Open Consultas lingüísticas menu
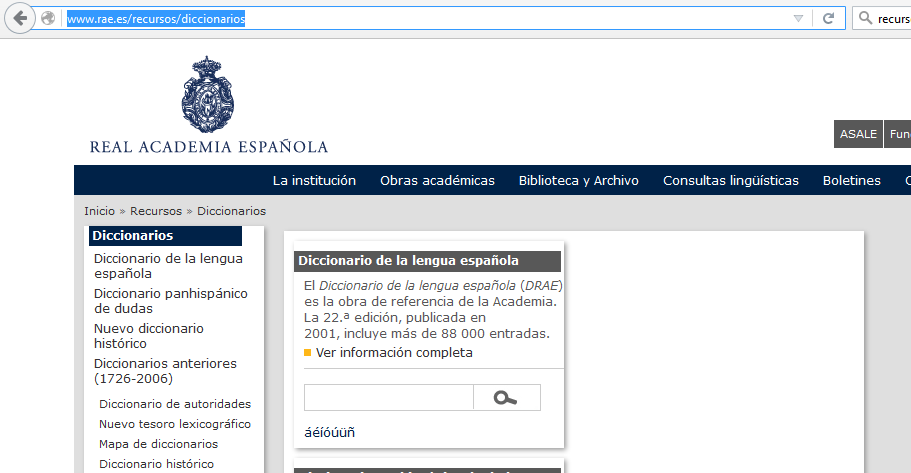This screenshot has height=473, width=911. 731,181
